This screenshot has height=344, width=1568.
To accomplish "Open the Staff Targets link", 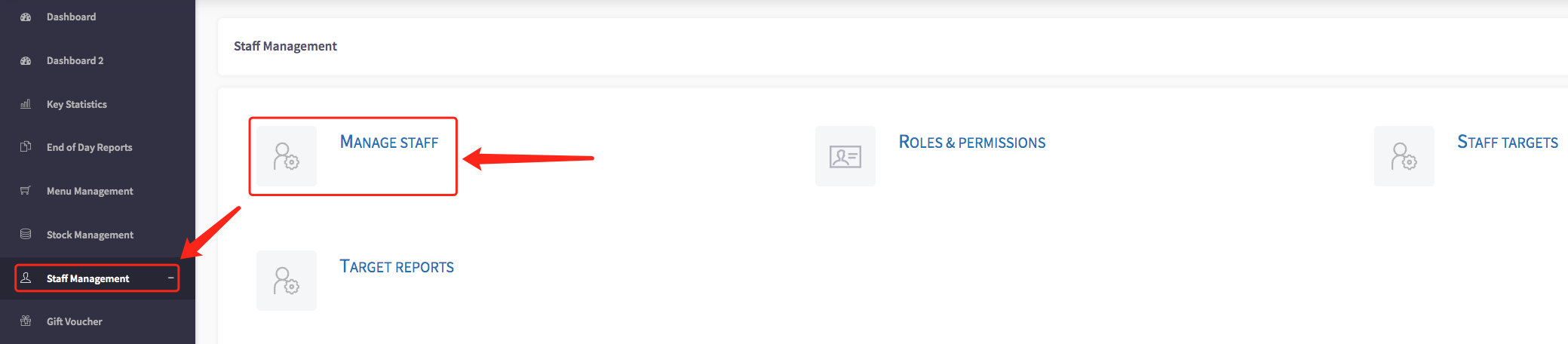I will (1508, 142).
